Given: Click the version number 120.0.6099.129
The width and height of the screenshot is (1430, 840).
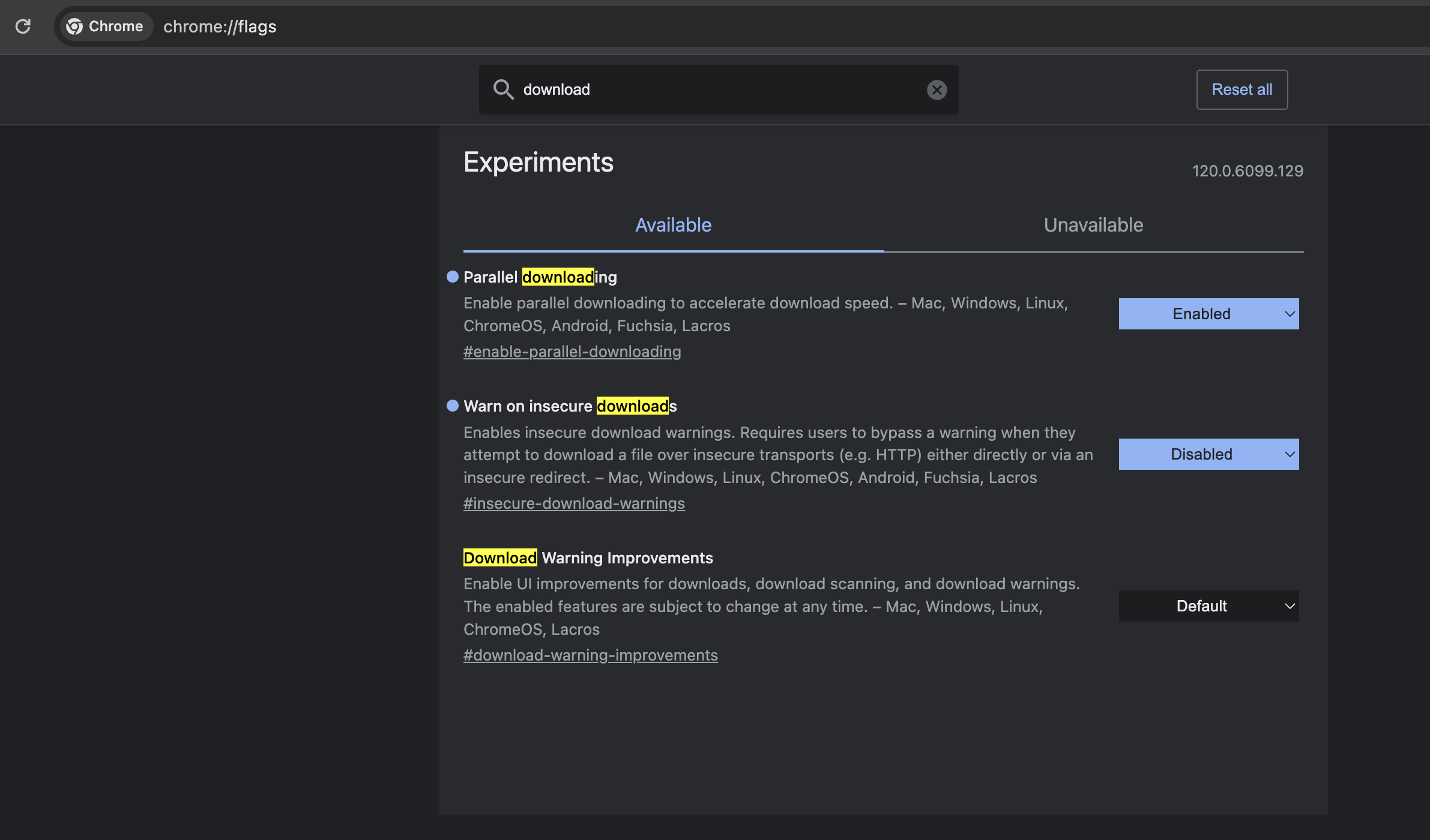Looking at the screenshot, I should 1247,171.
